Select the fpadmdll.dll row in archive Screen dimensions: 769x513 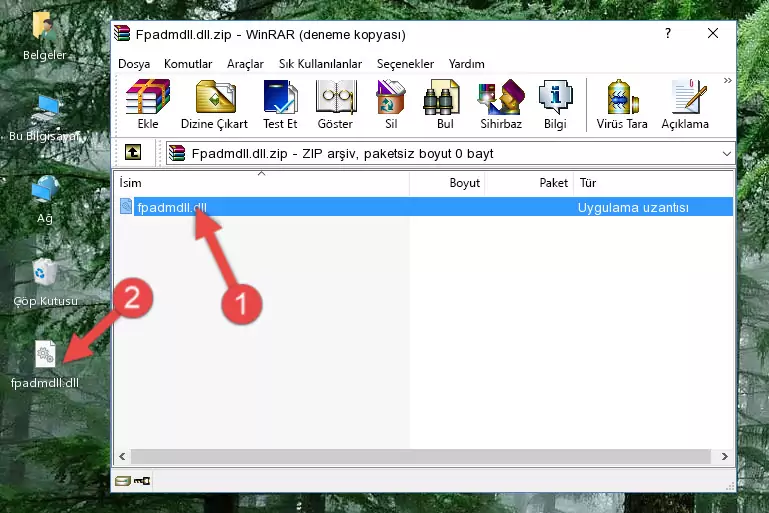(x=425, y=206)
